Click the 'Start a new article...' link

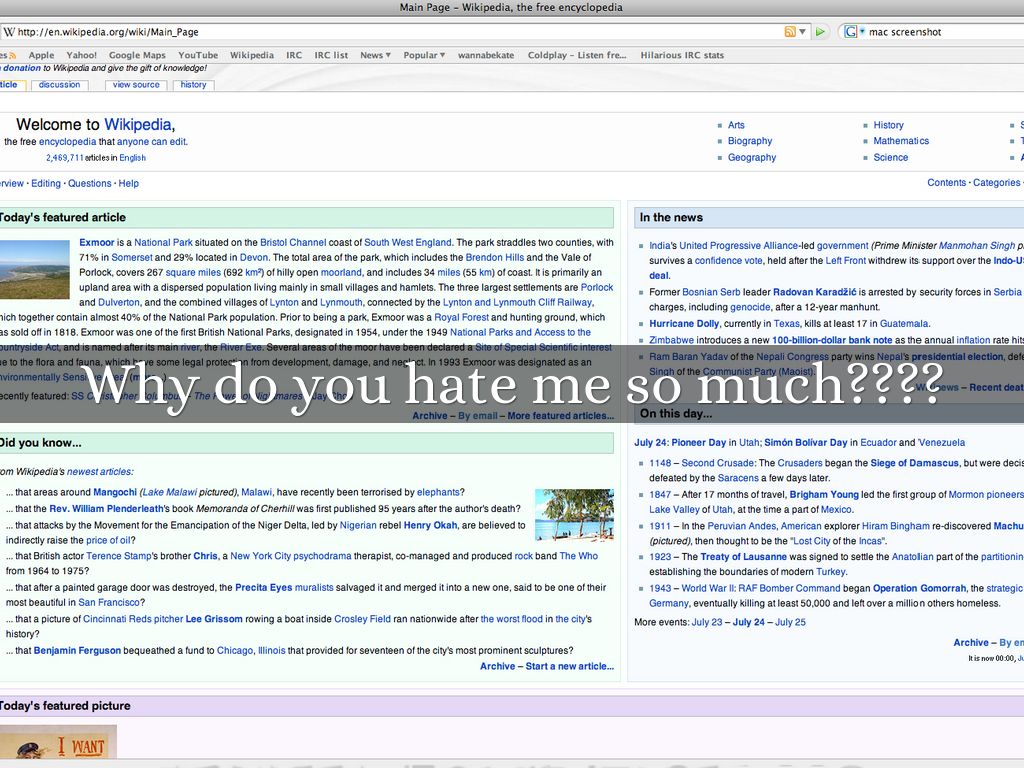click(569, 666)
